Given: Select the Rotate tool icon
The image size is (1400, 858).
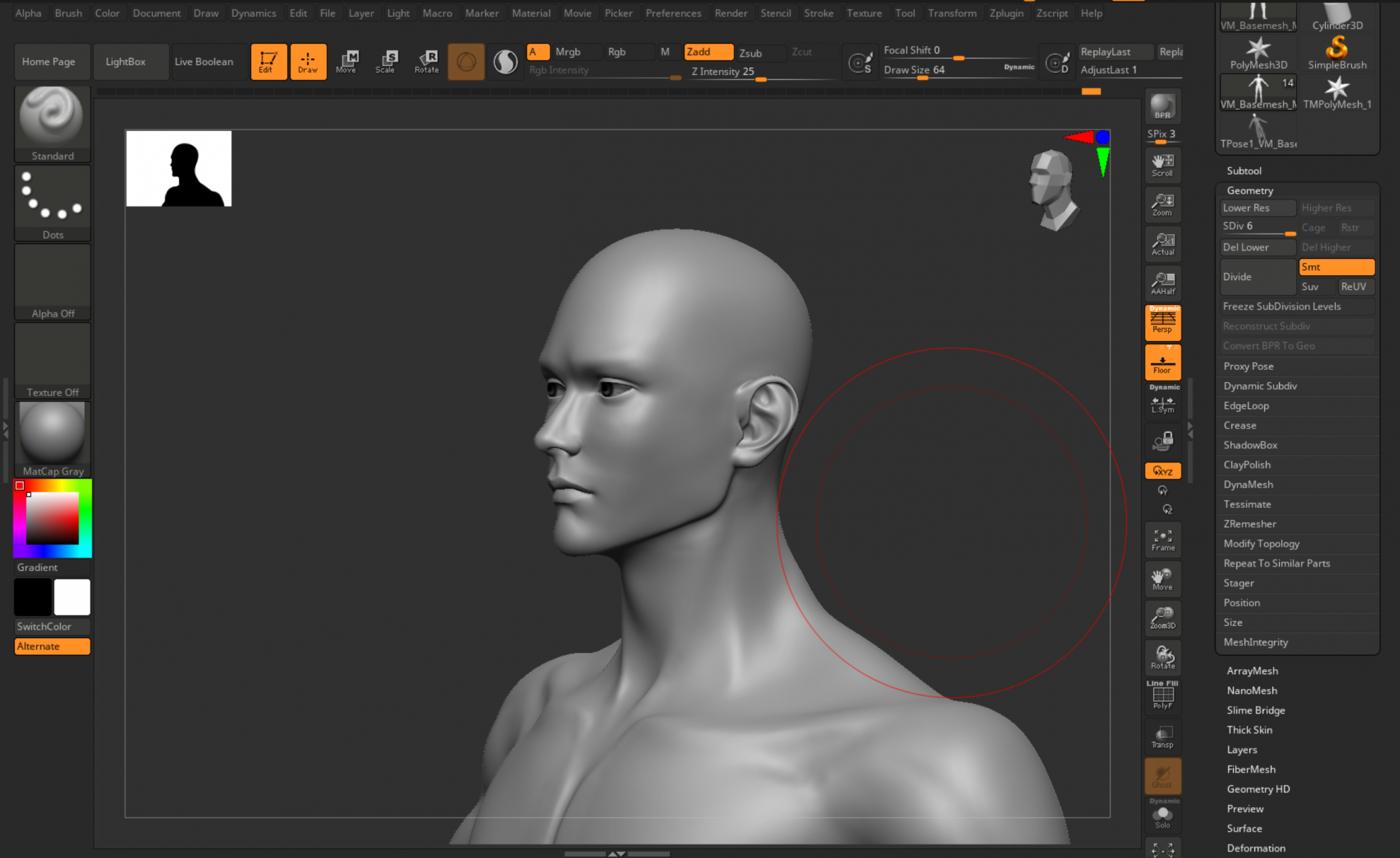Looking at the screenshot, I should pyautogui.click(x=427, y=62).
